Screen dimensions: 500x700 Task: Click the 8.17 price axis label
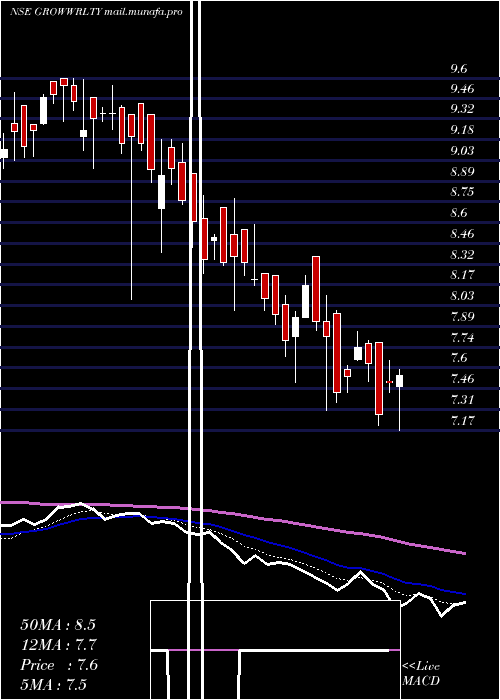point(462,275)
